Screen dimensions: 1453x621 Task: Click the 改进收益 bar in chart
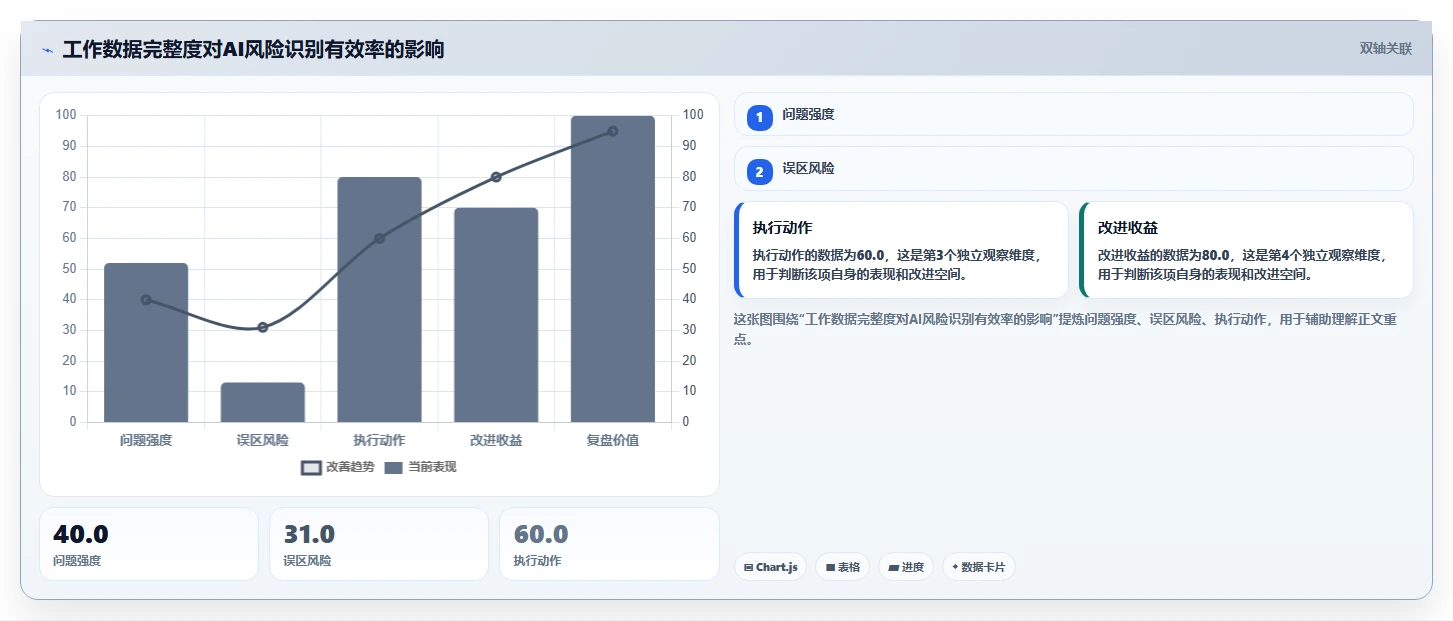pyautogui.click(x=496, y=315)
